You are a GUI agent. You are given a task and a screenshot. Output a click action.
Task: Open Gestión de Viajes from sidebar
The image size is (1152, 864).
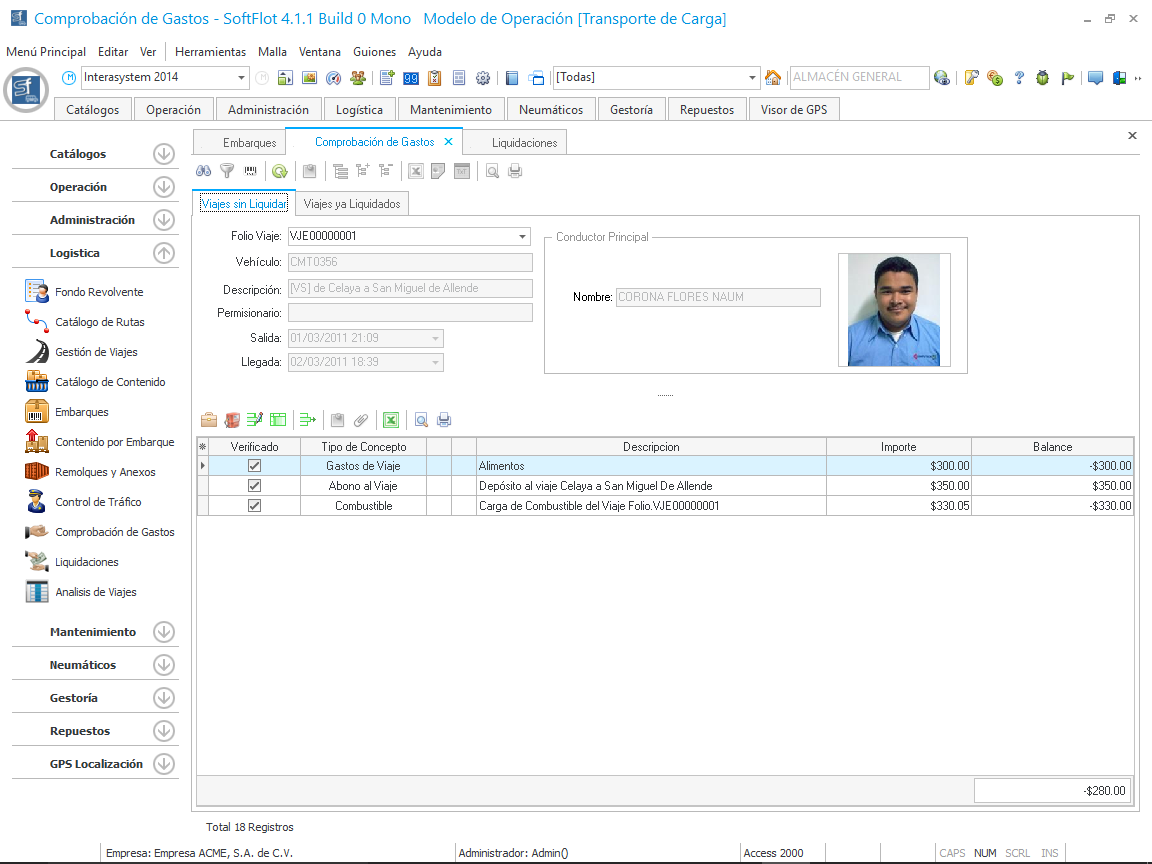click(96, 352)
